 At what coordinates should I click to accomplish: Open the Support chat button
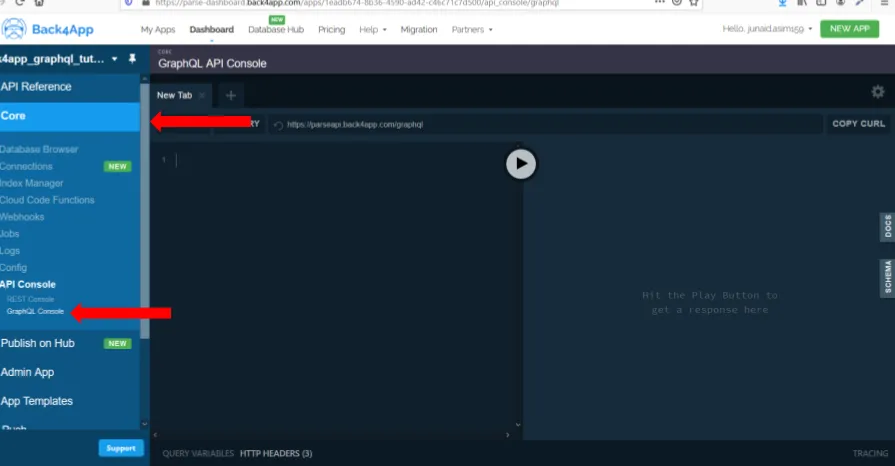121,448
